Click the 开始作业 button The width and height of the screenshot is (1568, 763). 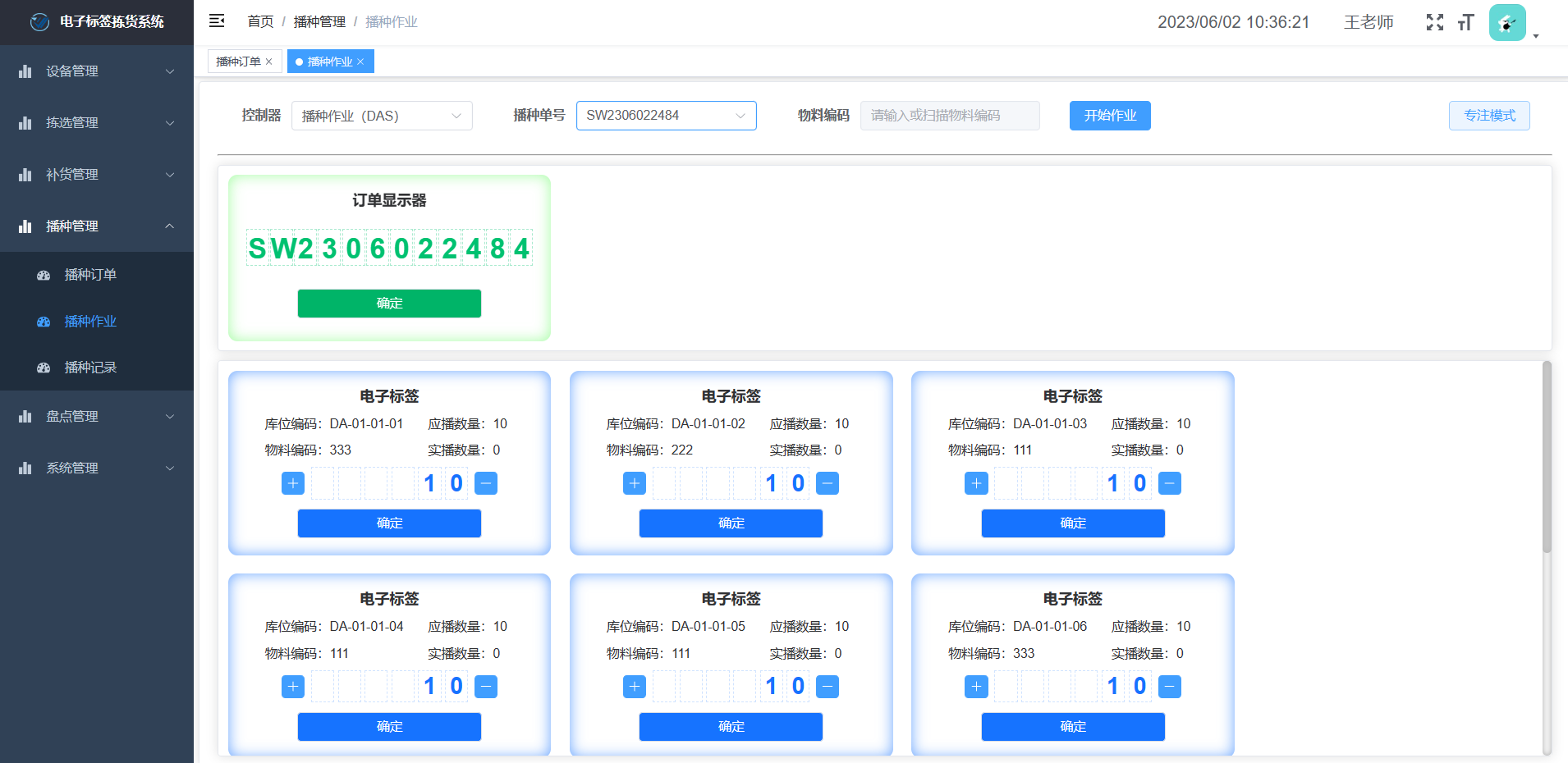coord(1109,116)
